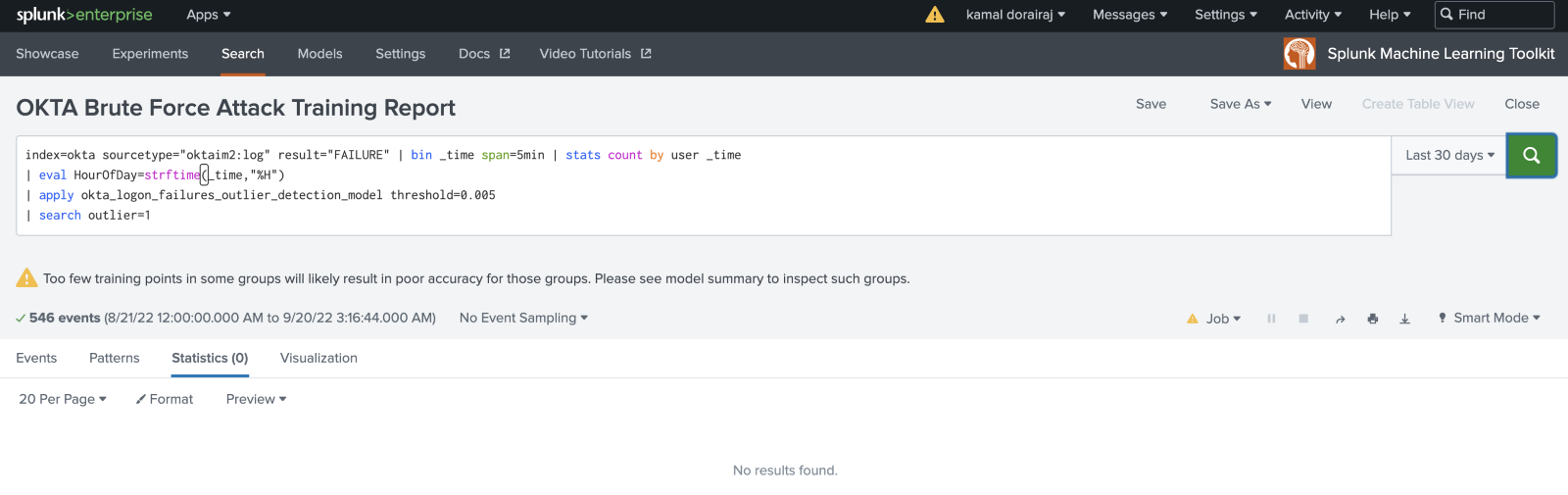
Task: Stop the search job
Action: [1303, 319]
